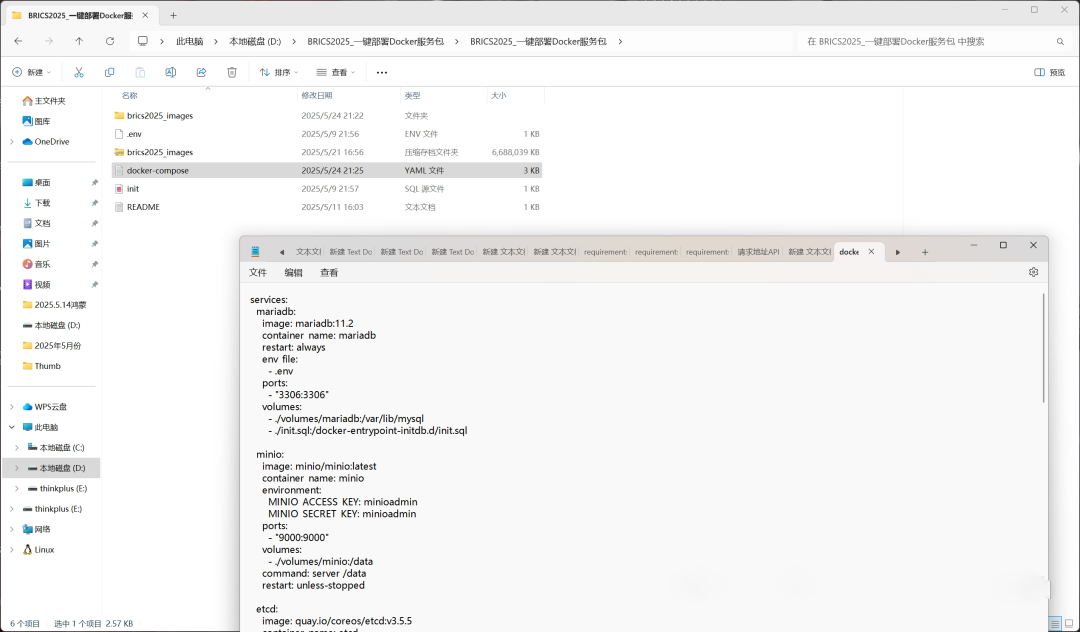1080x632 pixels.
Task: Toggle the 预览 preview pane
Action: 1049,72
